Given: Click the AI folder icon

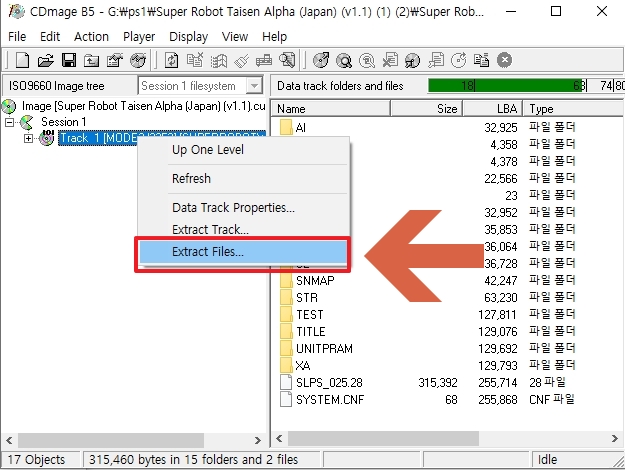Looking at the screenshot, I should 286,128.
